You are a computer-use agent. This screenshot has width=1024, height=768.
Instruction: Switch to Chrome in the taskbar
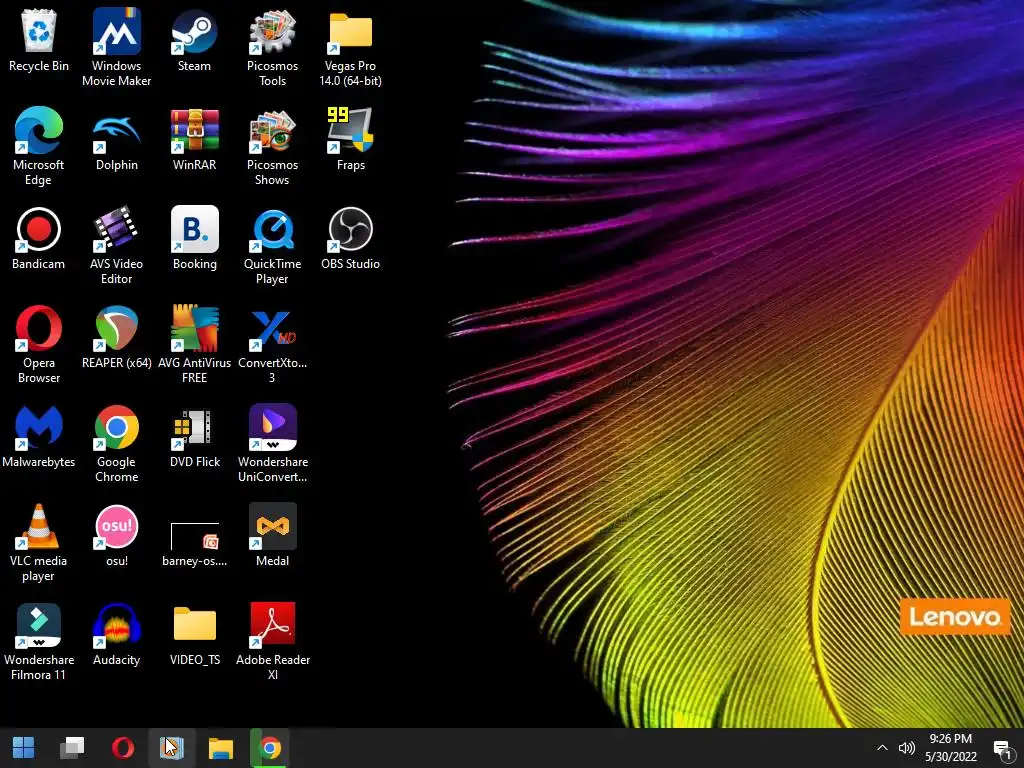click(x=270, y=748)
